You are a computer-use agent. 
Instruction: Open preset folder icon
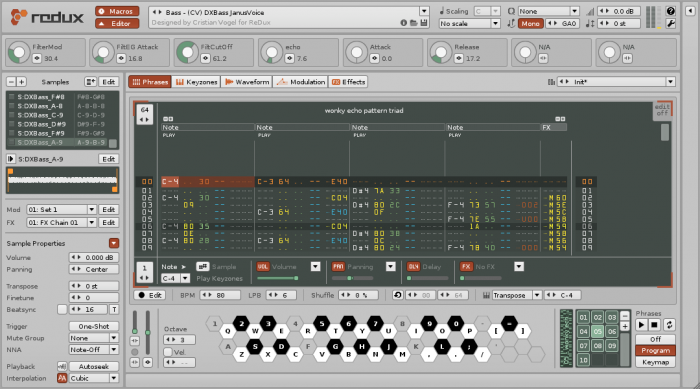click(x=414, y=23)
